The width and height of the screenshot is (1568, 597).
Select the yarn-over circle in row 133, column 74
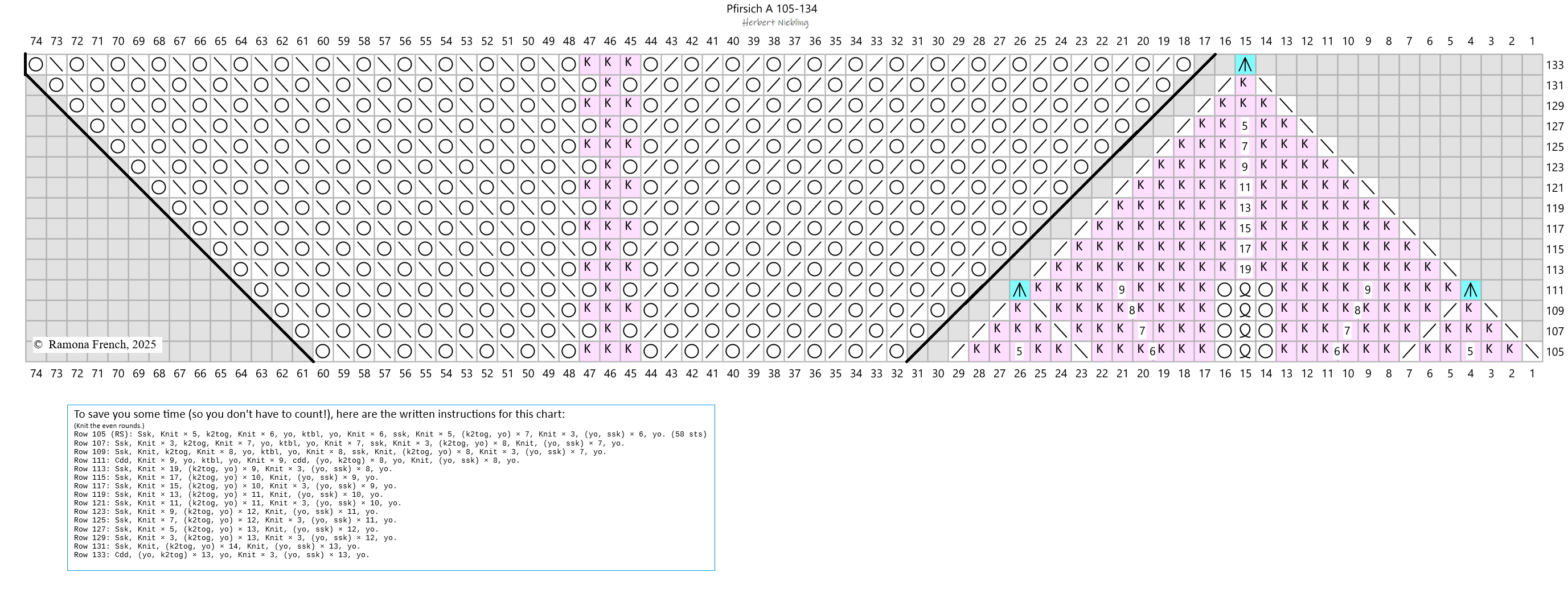tap(36, 64)
